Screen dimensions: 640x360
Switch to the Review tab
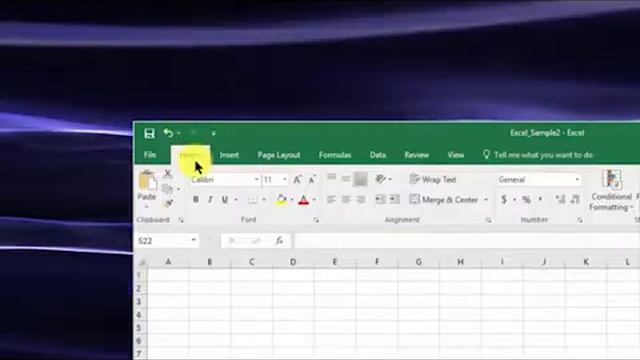point(416,155)
